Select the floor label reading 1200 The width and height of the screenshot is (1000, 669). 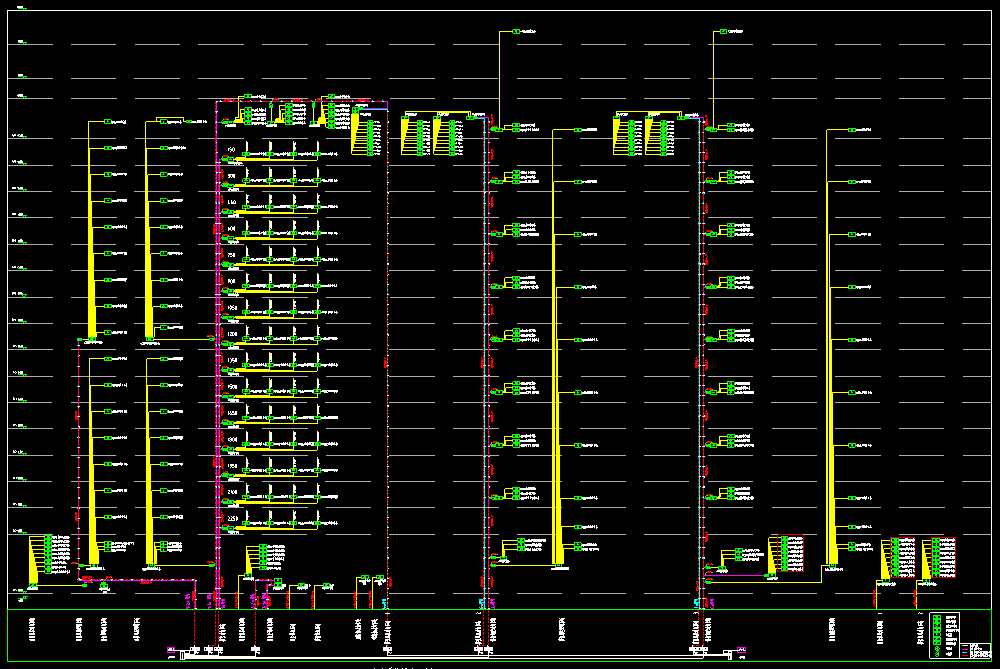coord(232,333)
